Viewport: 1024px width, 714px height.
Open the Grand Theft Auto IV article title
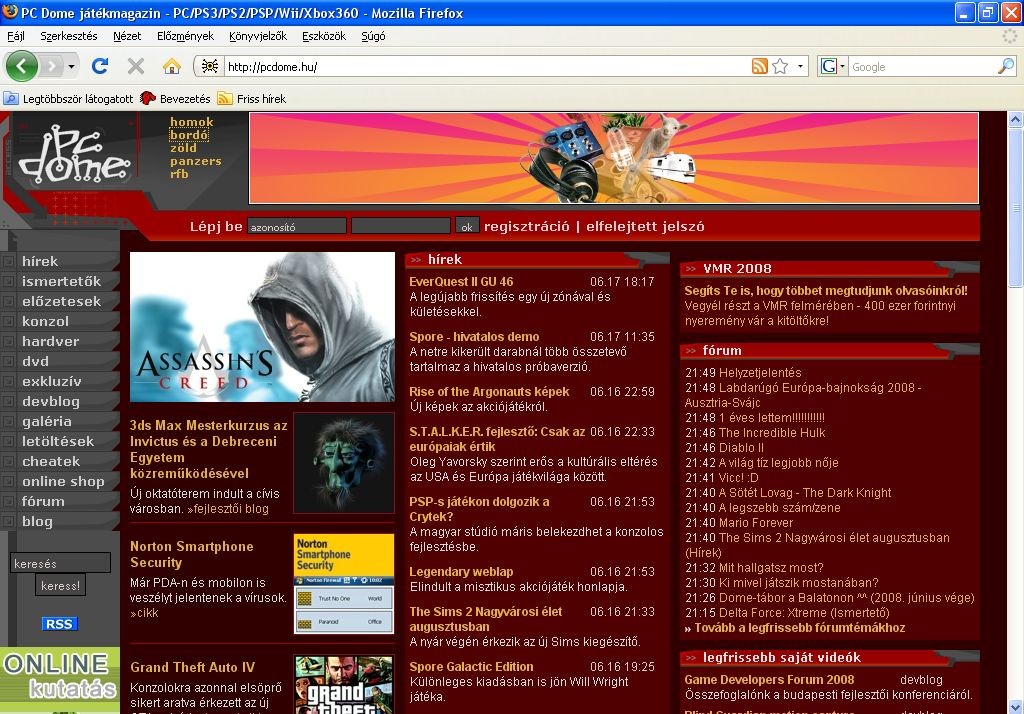point(193,667)
